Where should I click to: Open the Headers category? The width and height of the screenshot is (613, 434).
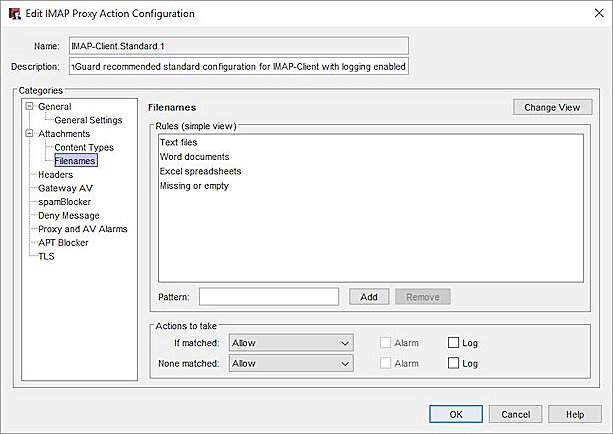[x=56, y=174]
